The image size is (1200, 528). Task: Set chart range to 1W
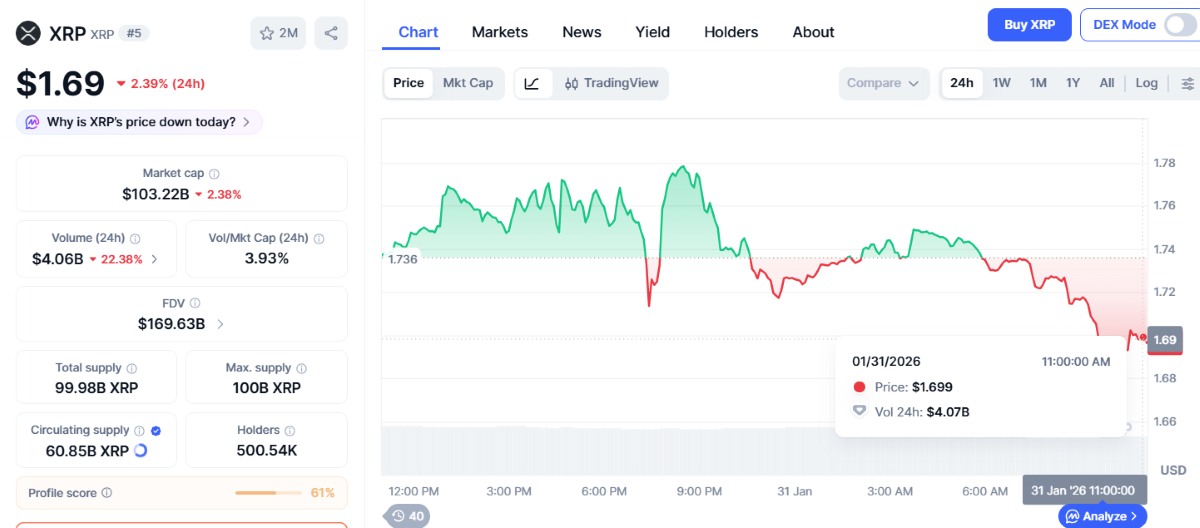1001,83
